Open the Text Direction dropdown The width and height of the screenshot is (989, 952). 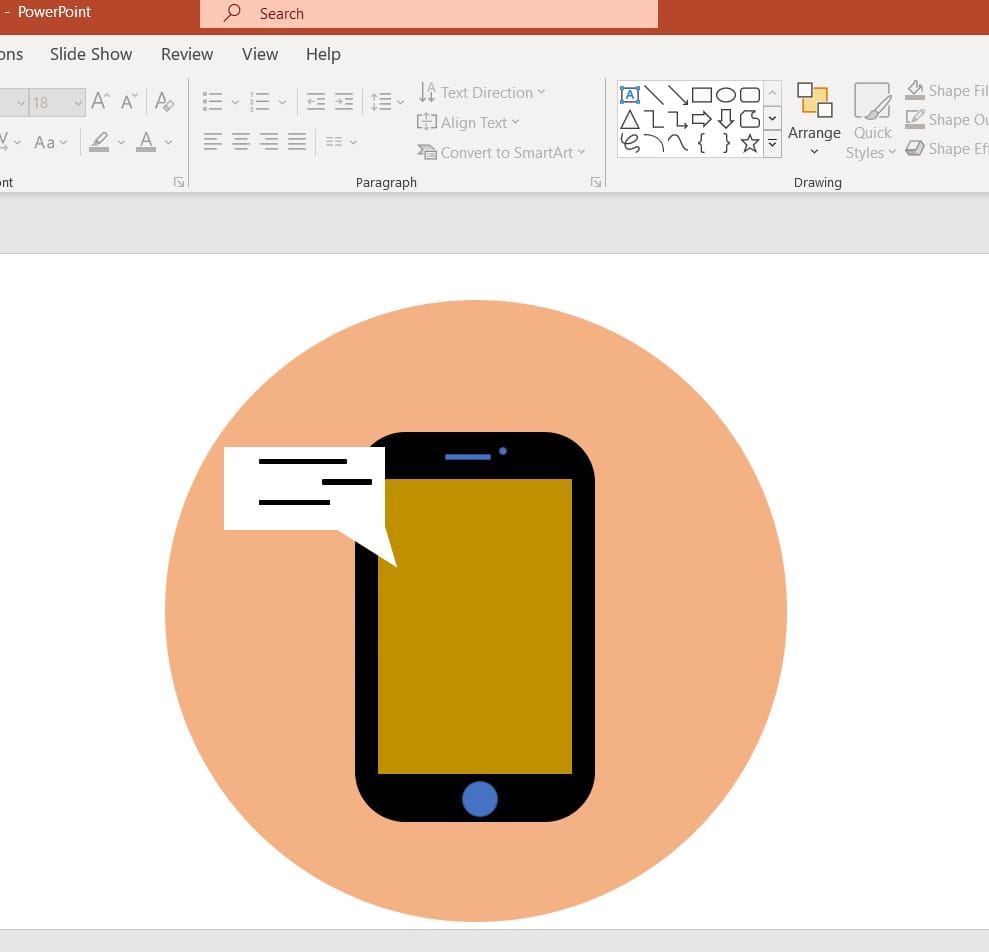[482, 93]
